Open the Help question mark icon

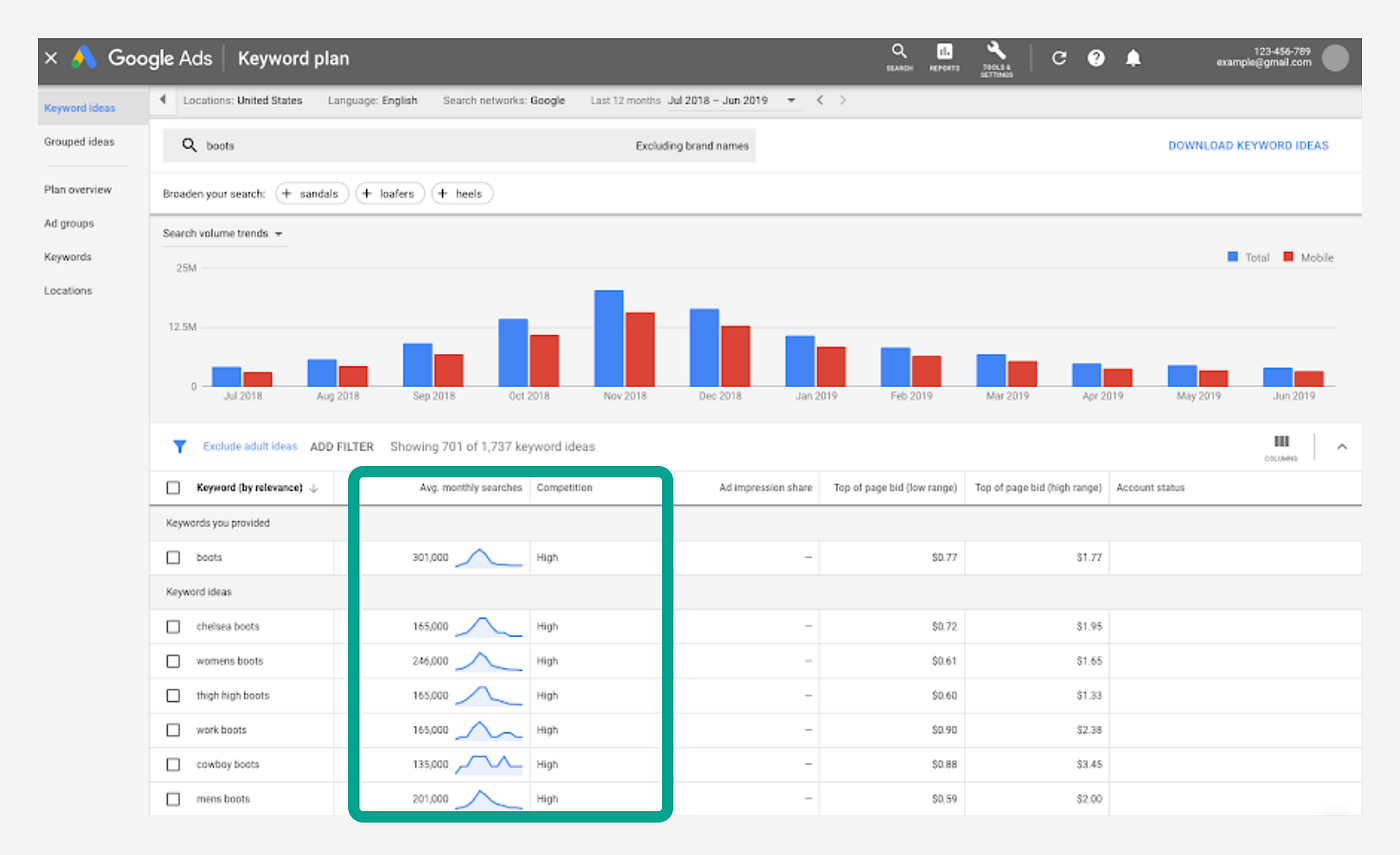point(1096,58)
